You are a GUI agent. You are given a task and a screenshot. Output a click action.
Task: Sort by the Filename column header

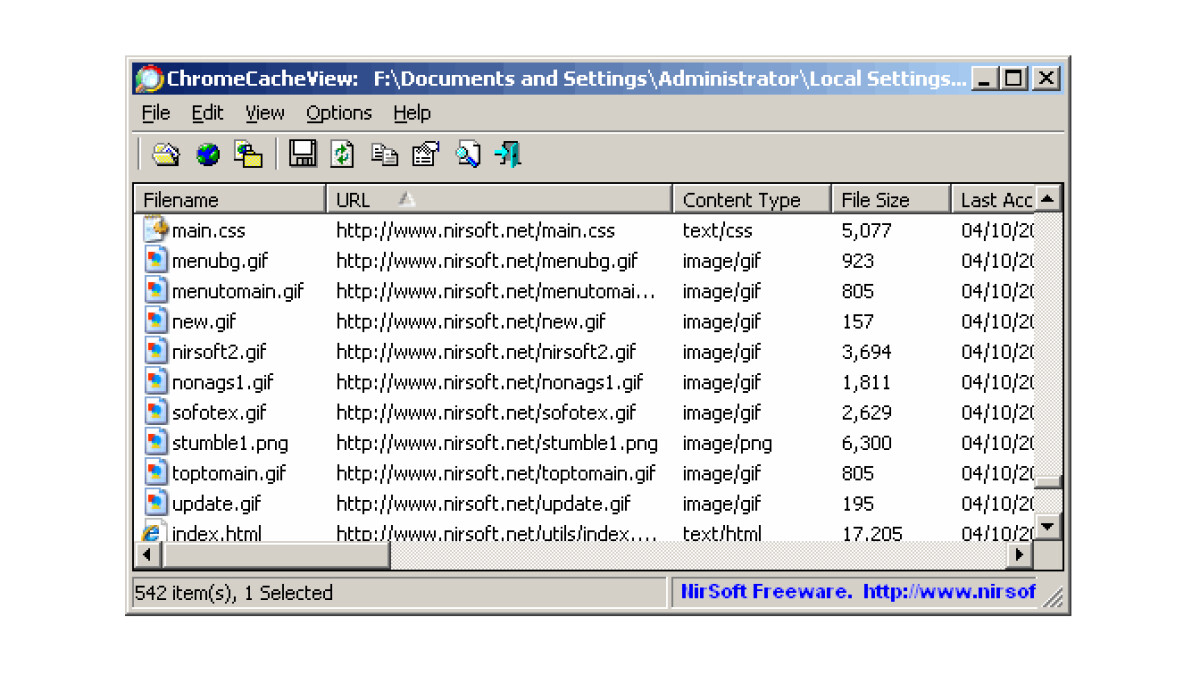point(230,199)
